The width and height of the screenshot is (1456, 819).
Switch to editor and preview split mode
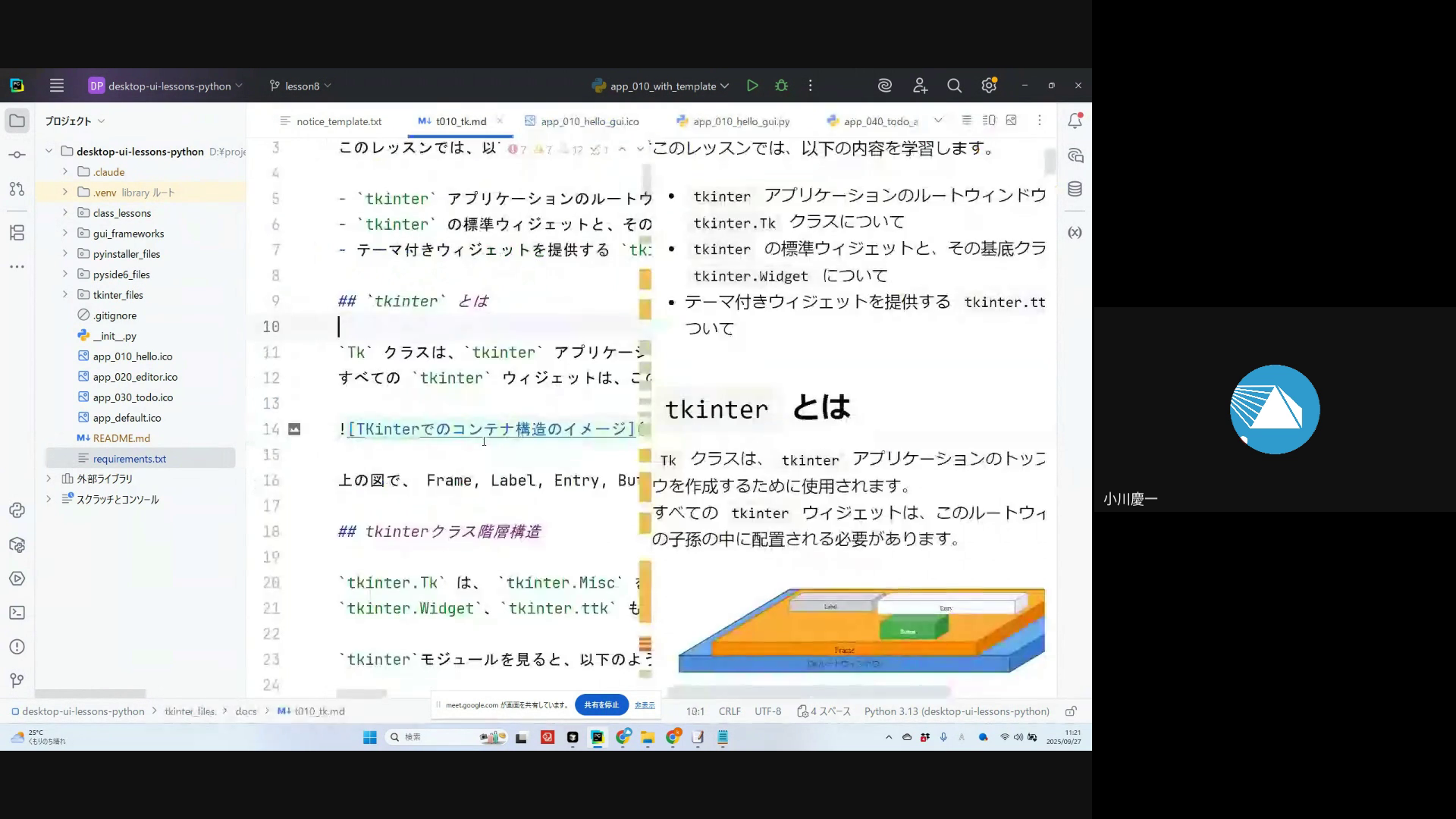coord(989,121)
